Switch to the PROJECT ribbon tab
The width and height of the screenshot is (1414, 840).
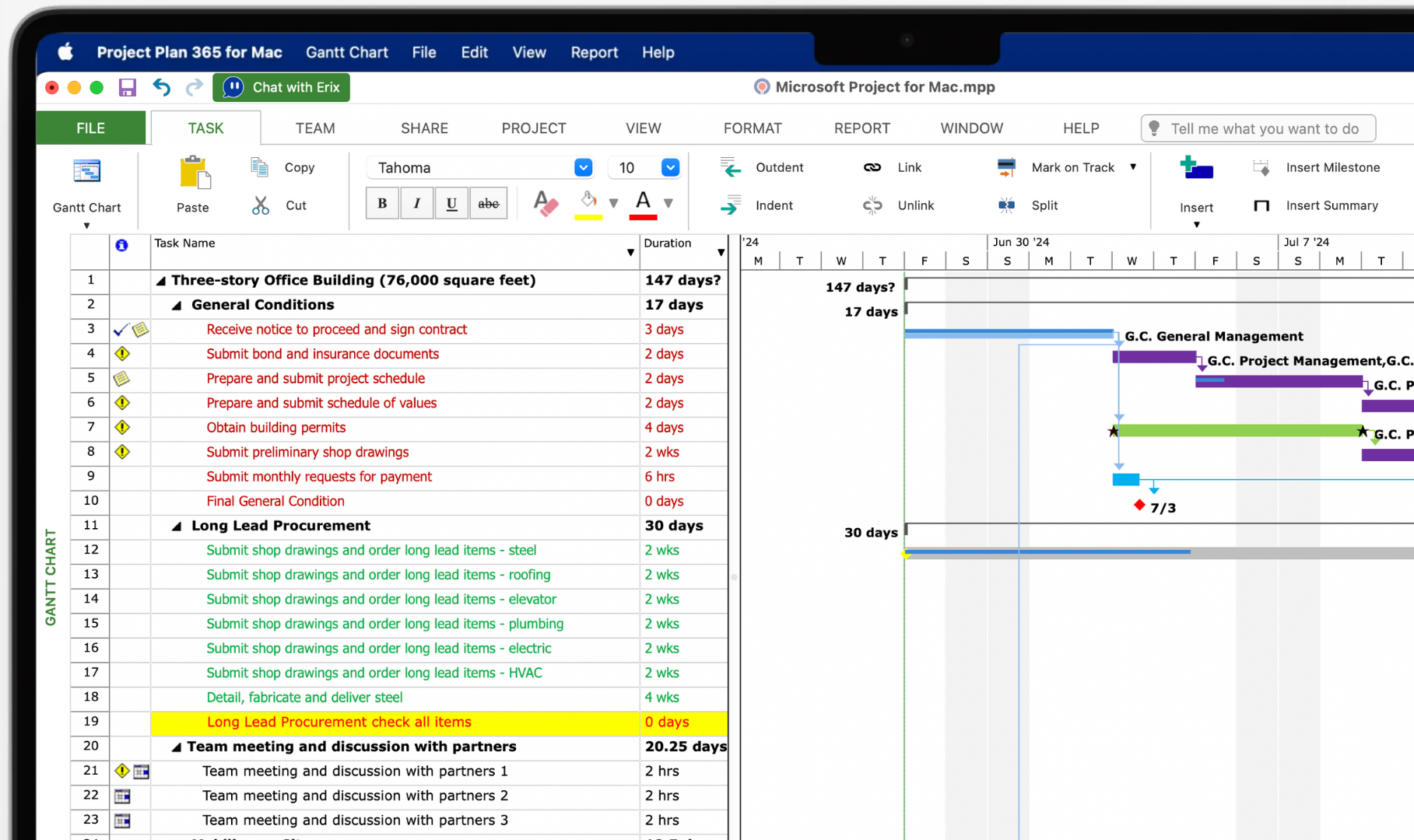534,128
